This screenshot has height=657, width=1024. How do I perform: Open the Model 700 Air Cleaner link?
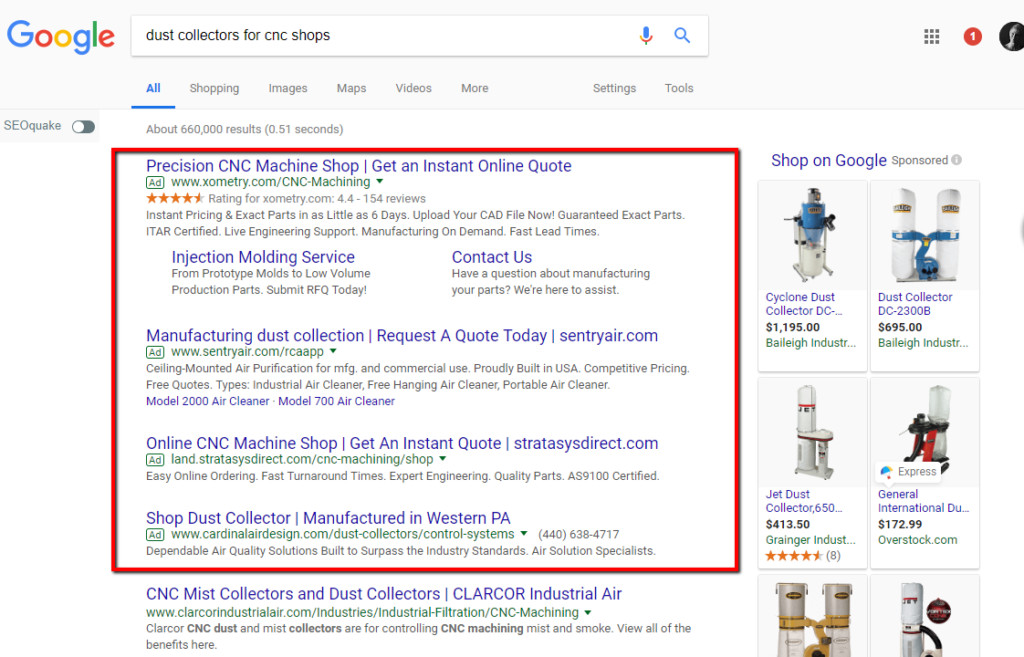click(x=336, y=401)
